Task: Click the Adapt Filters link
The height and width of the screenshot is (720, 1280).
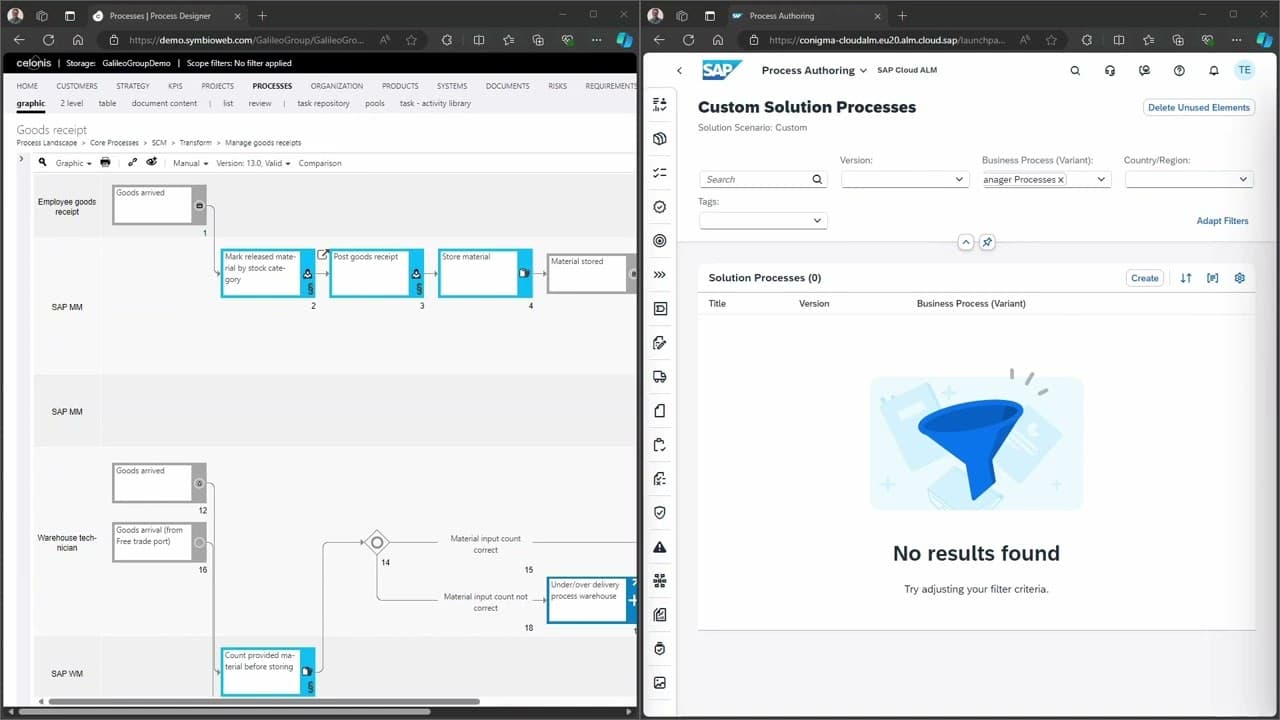Action: [1222, 221]
